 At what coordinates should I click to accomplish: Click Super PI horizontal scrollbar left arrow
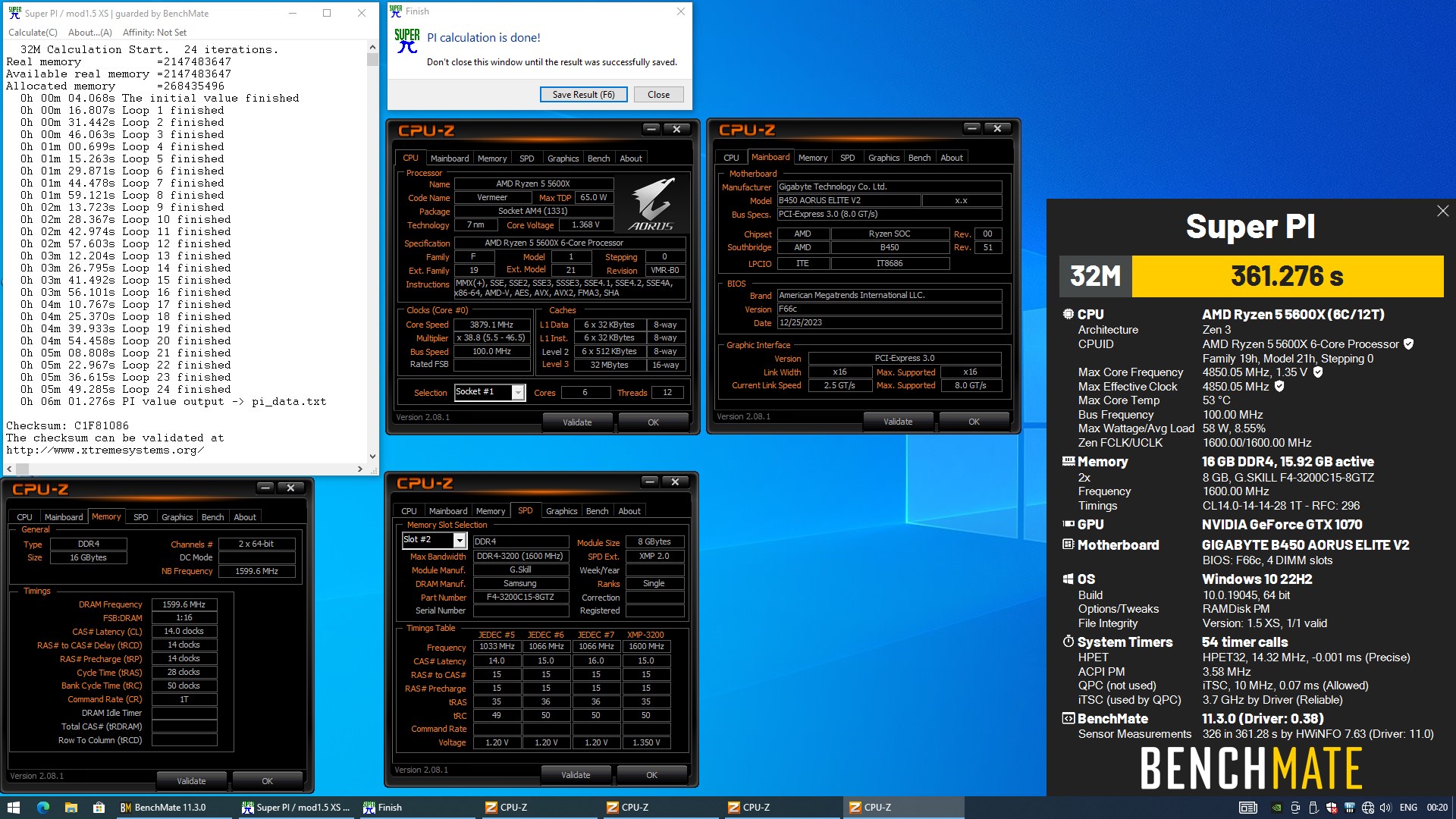coord(9,469)
